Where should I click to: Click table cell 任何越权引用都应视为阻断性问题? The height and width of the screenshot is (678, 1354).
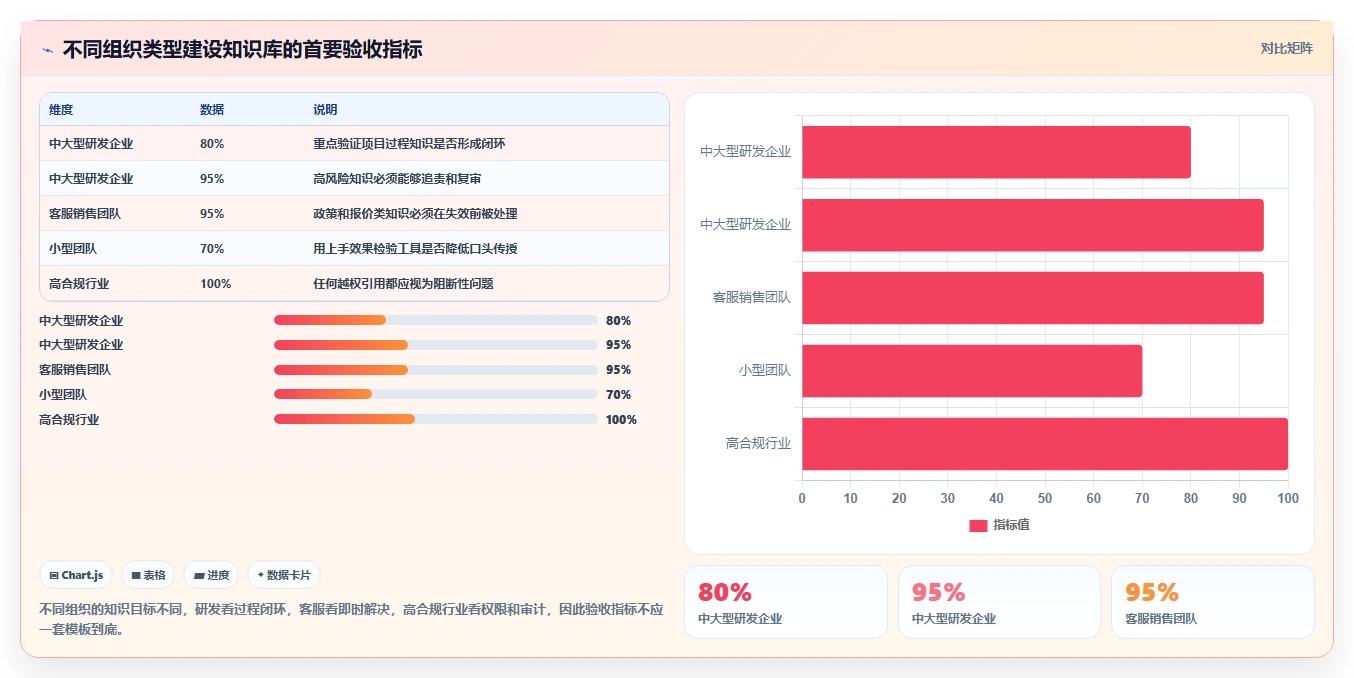pyautogui.click(x=403, y=284)
